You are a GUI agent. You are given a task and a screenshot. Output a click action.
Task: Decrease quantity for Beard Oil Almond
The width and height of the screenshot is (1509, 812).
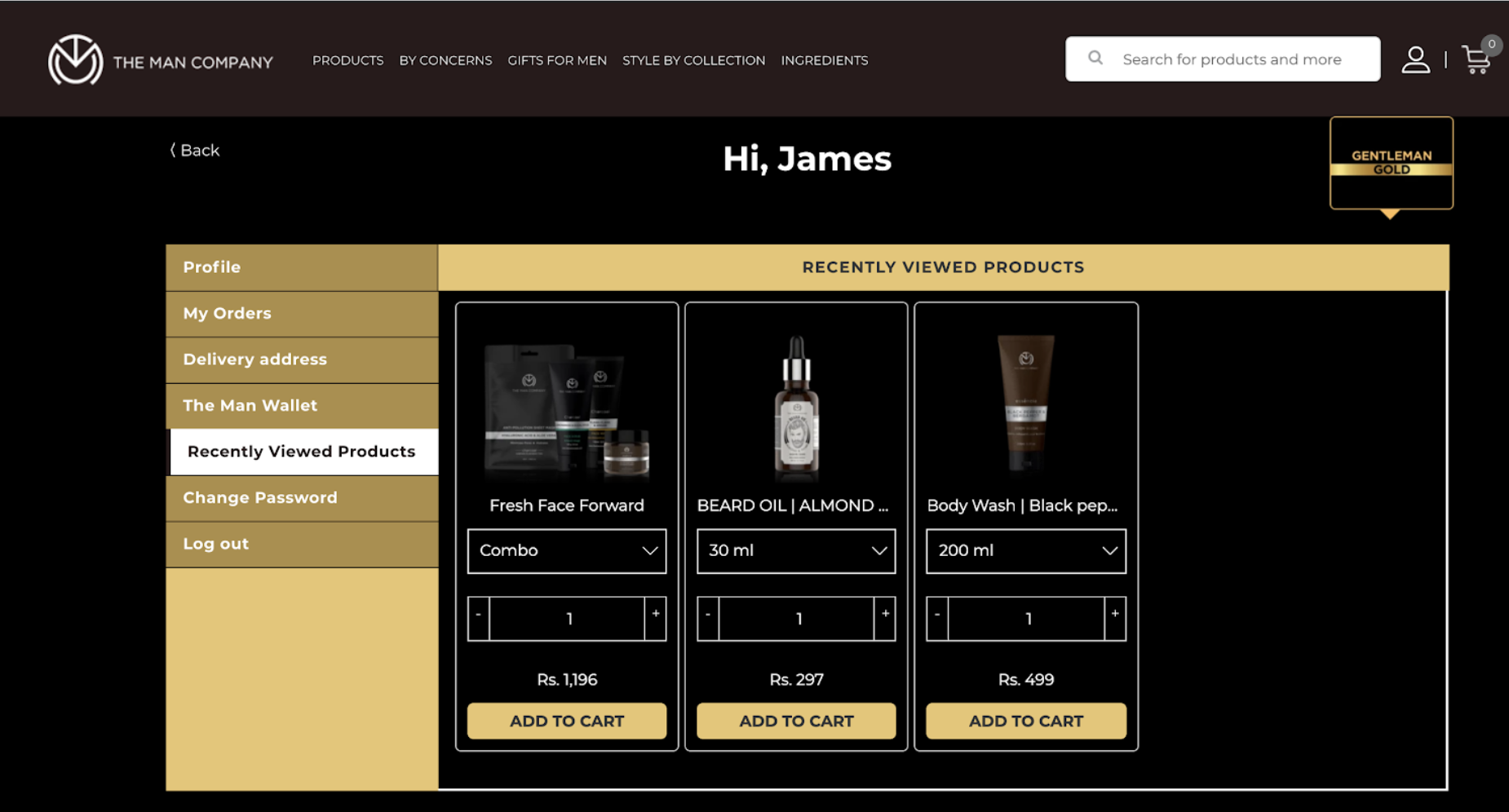pyautogui.click(x=708, y=619)
